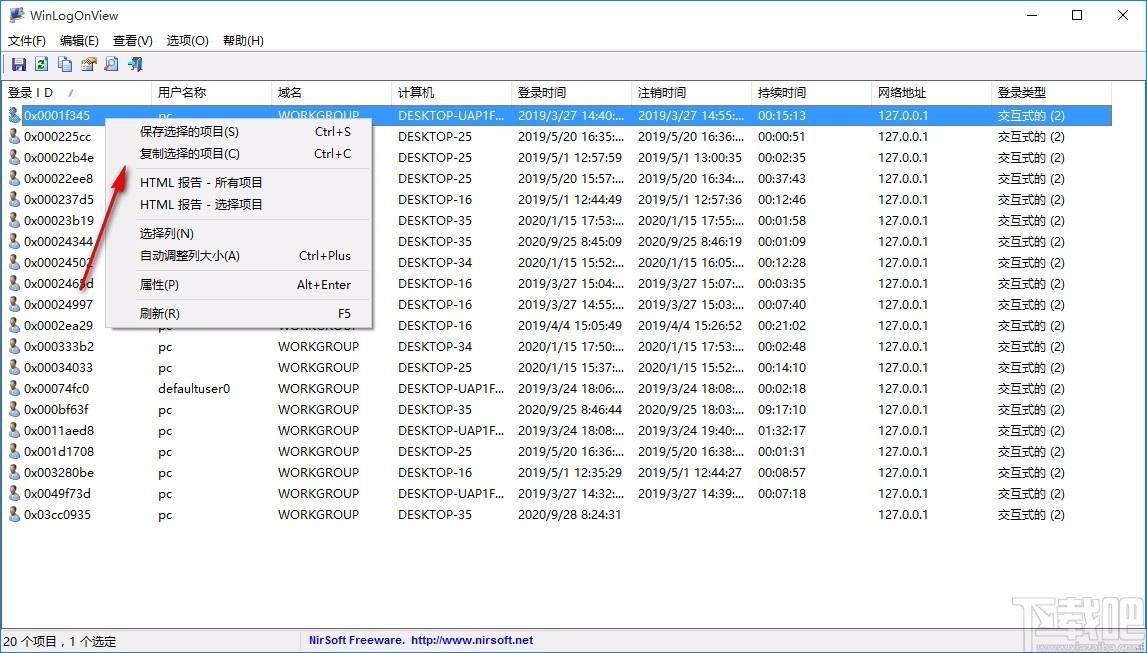Click user icon of row 0x003280be

pos(14,473)
